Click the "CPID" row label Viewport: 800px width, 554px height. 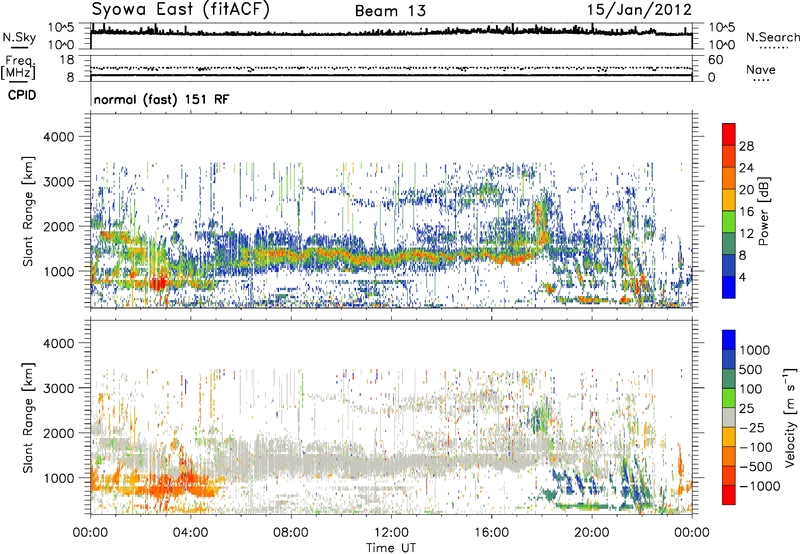pyautogui.click(x=22, y=95)
